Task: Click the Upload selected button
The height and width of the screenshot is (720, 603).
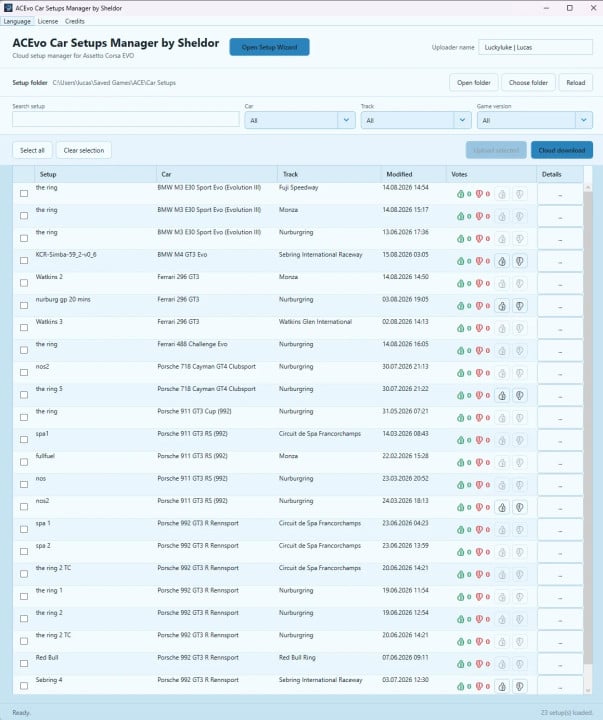Action: click(496, 150)
